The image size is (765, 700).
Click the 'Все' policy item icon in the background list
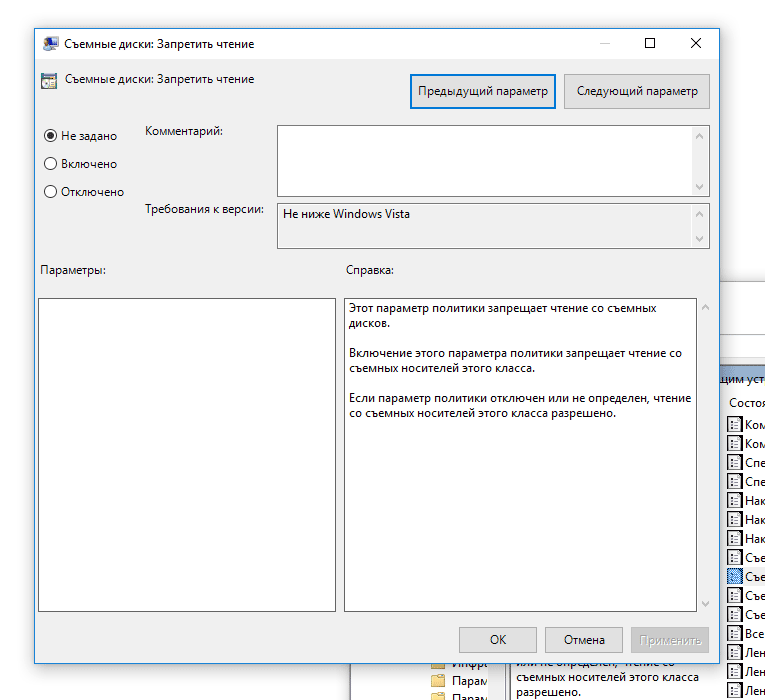click(735, 633)
